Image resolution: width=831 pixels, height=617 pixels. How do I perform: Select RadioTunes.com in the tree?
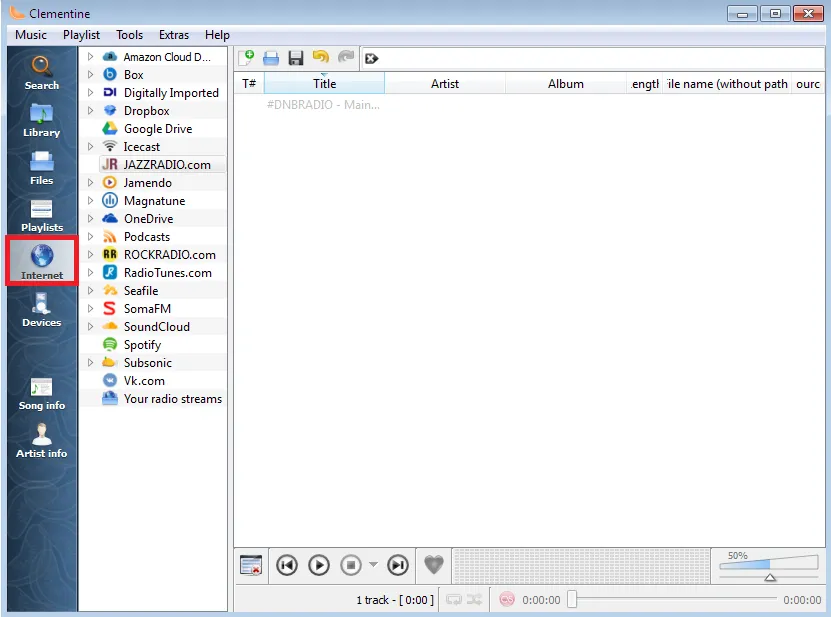click(x=167, y=272)
